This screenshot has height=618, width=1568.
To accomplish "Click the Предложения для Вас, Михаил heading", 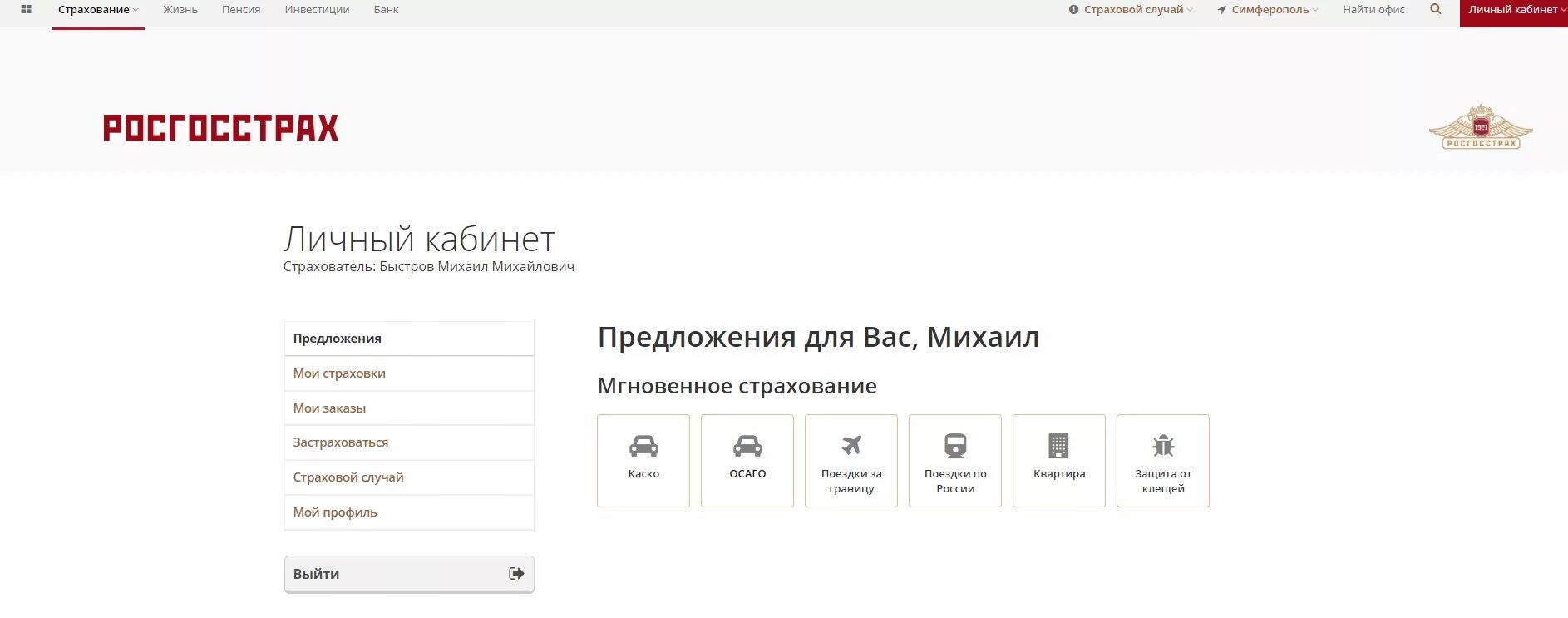I will 818,338.
